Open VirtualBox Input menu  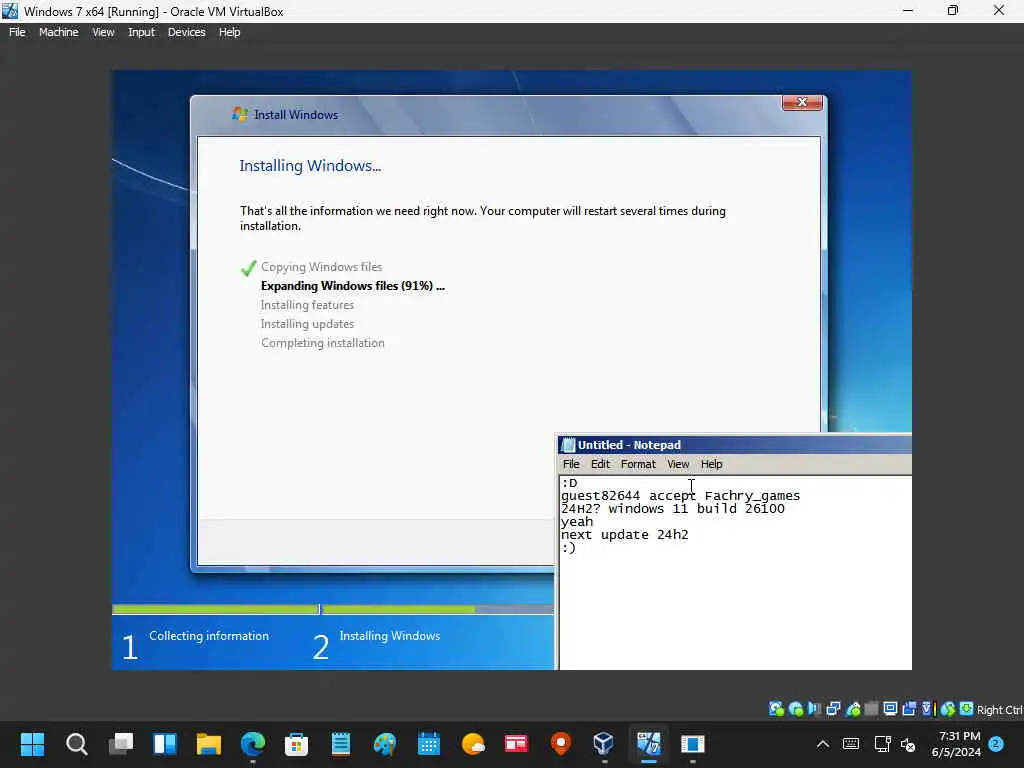[141, 32]
